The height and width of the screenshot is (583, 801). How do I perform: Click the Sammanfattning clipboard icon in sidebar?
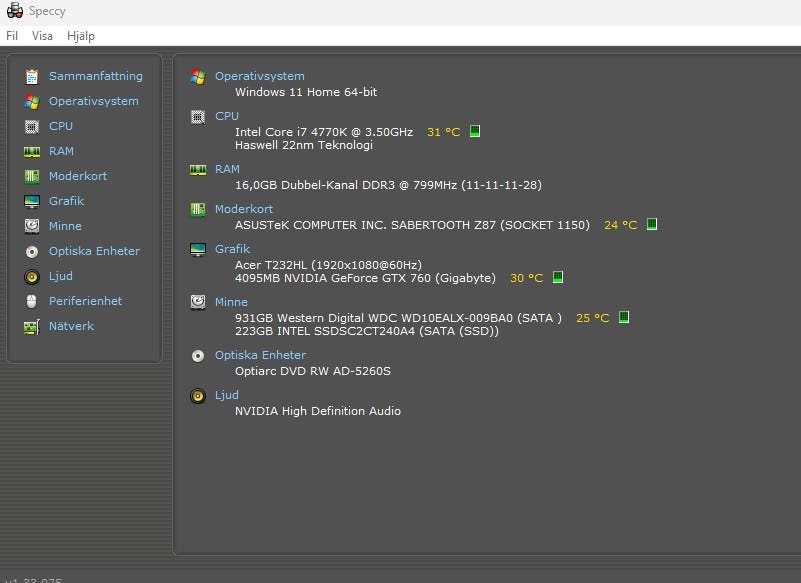pyautogui.click(x=32, y=76)
